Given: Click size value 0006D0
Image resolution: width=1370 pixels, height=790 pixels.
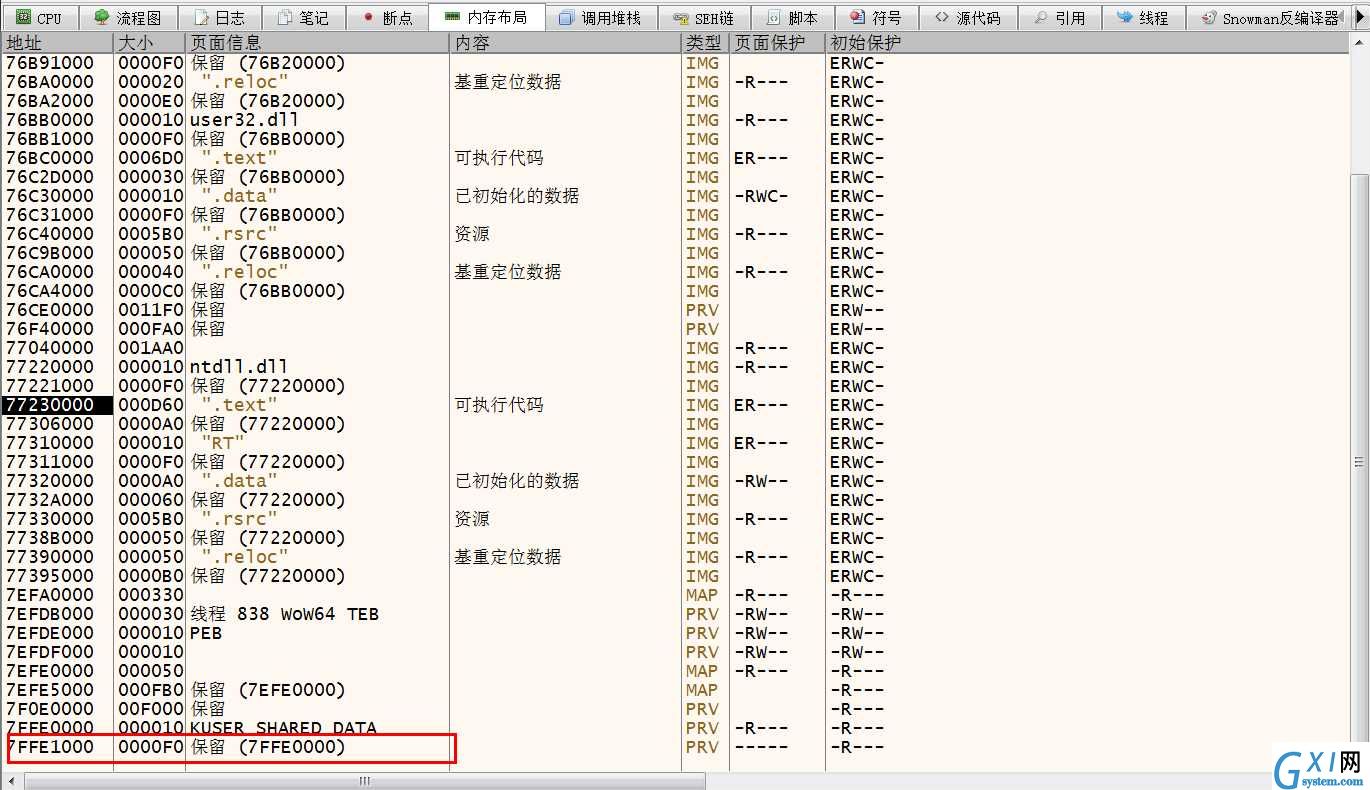Looking at the screenshot, I should [150, 158].
